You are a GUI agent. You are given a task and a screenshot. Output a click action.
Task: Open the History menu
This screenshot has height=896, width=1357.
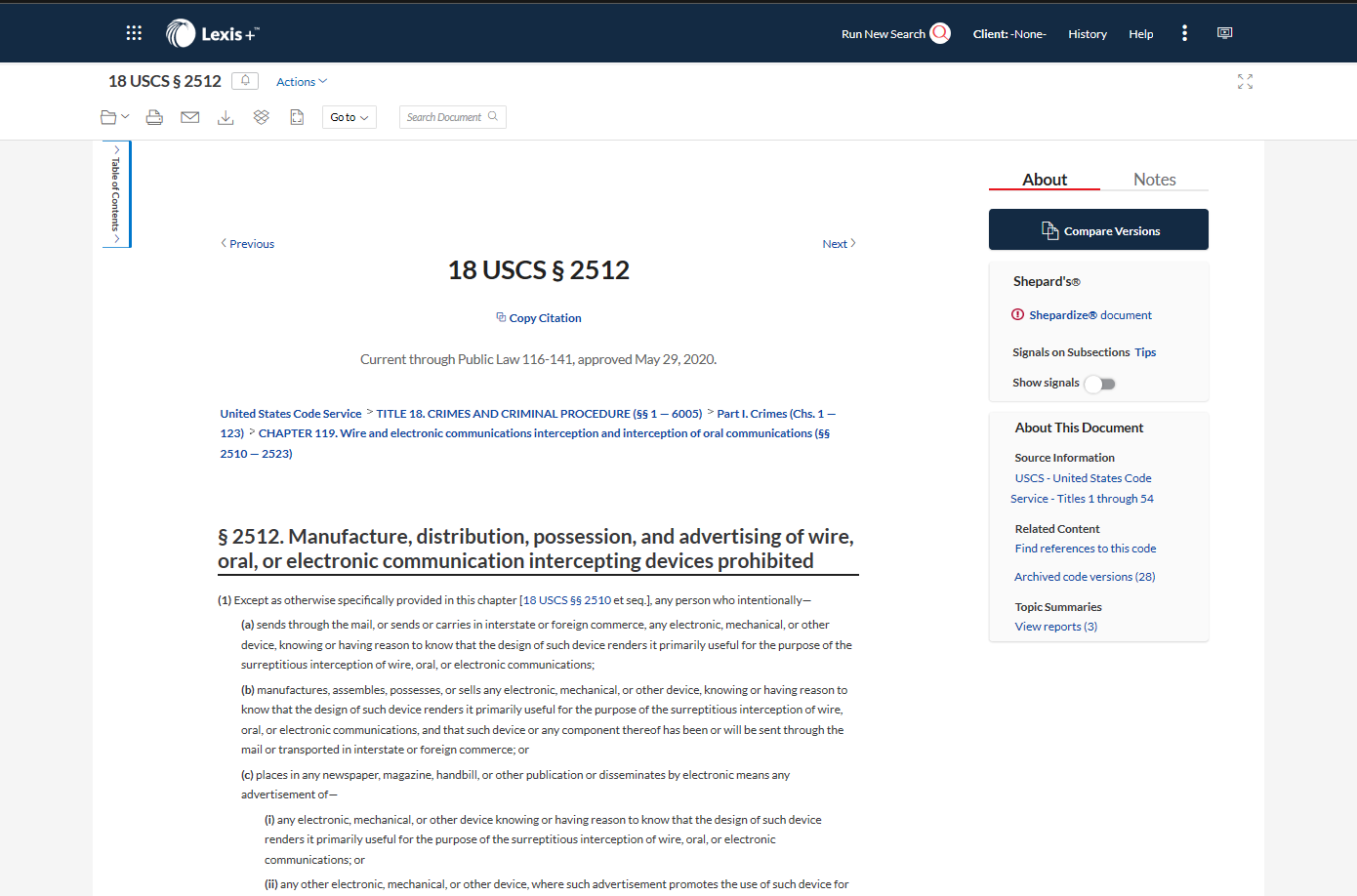click(x=1088, y=34)
